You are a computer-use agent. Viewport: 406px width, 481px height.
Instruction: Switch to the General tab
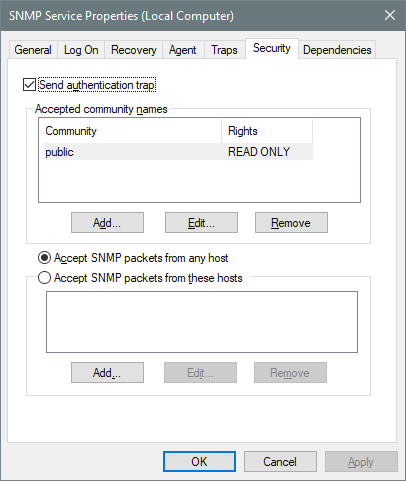click(x=33, y=50)
